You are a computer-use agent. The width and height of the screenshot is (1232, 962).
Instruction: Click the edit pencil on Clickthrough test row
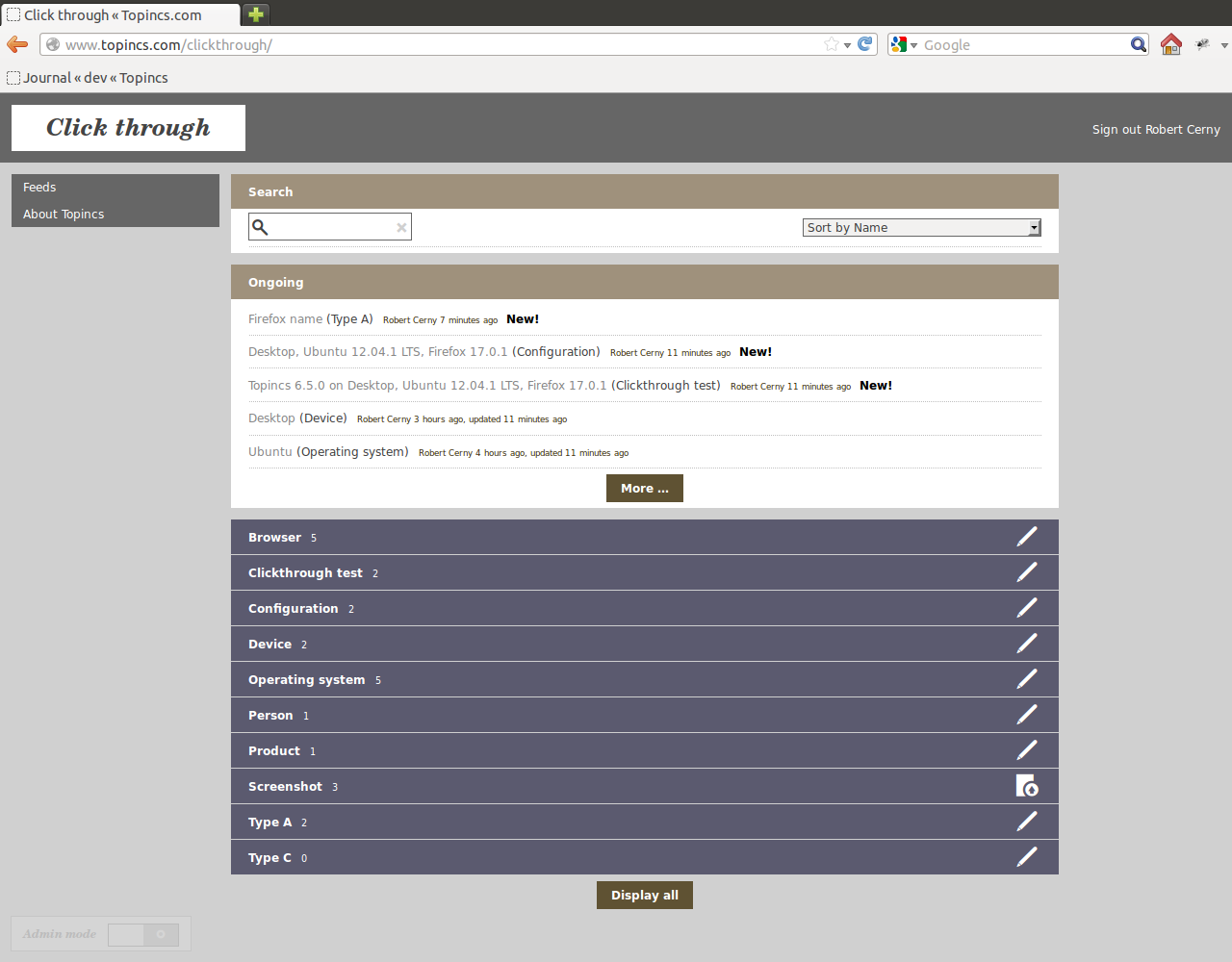(x=1027, y=572)
